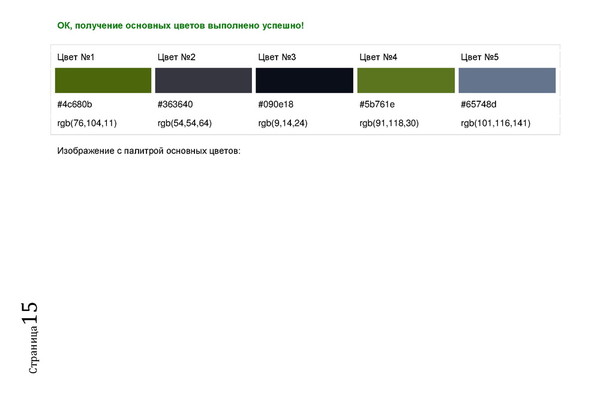Click the green success message text

coord(180,26)
